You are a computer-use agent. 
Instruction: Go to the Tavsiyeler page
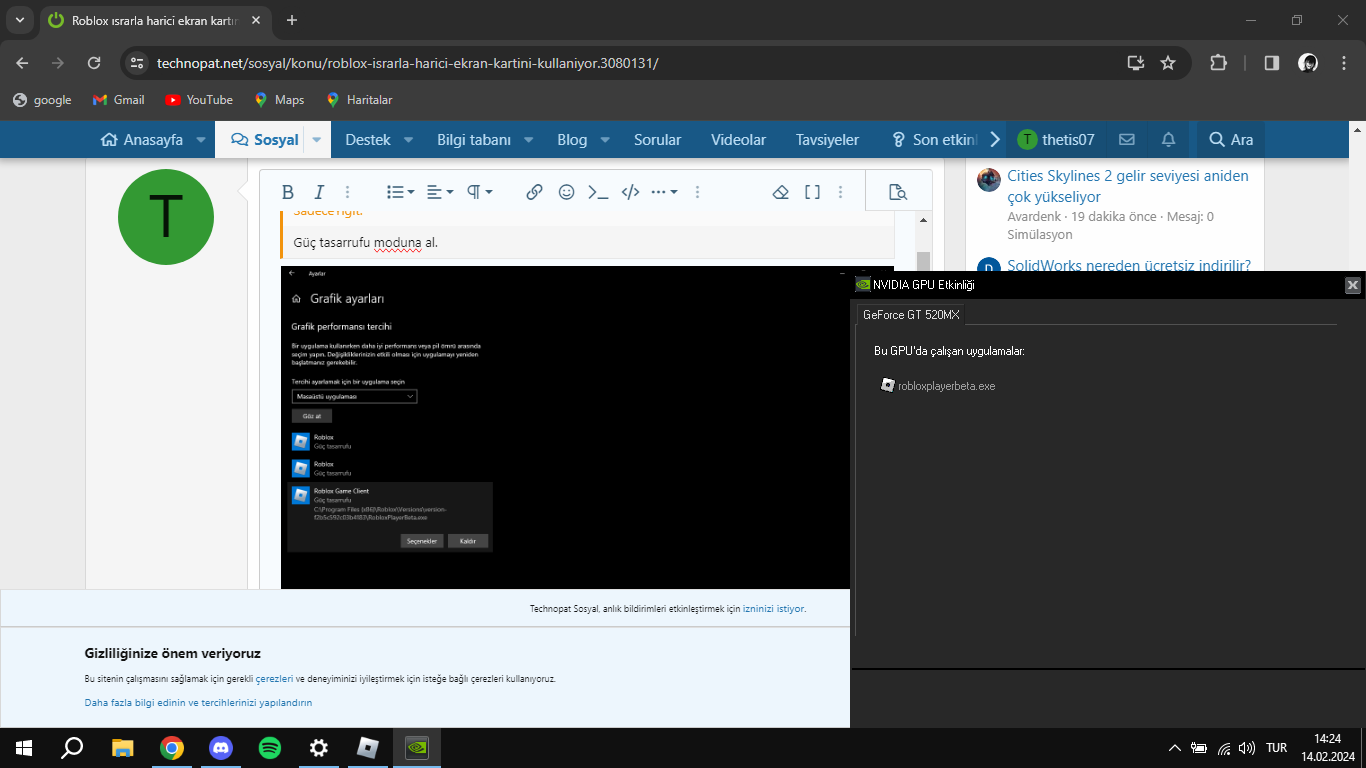(827, 140)
